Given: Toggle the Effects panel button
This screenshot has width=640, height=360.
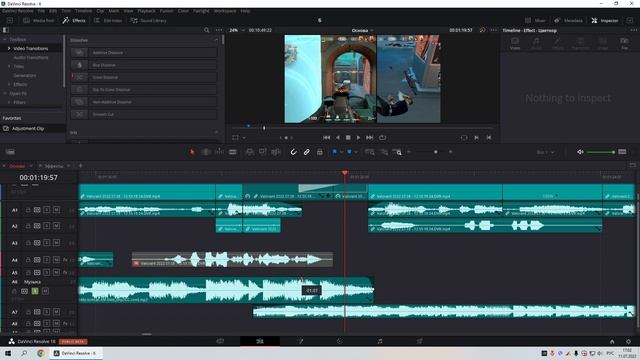Looking at the screenshot, I should pos(74,20).
